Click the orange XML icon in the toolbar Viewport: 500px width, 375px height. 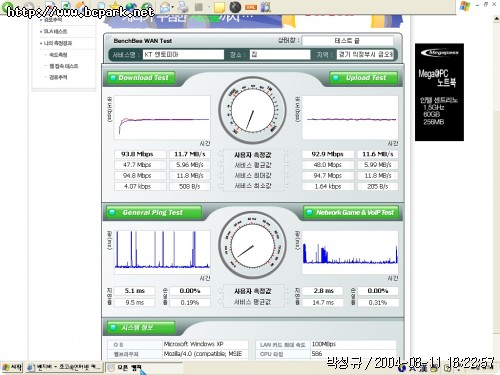(251, 7)
